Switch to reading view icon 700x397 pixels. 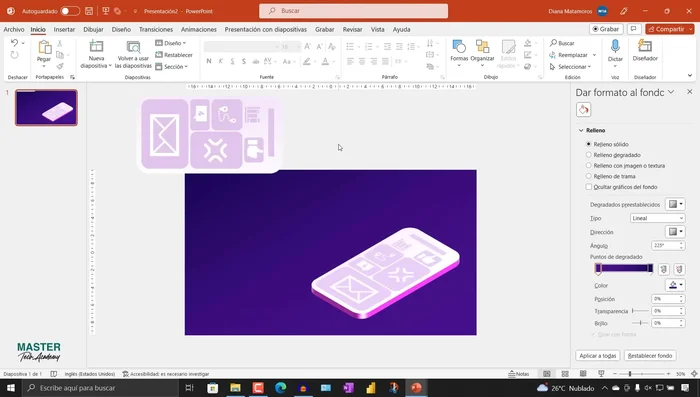tap(583, 374)
